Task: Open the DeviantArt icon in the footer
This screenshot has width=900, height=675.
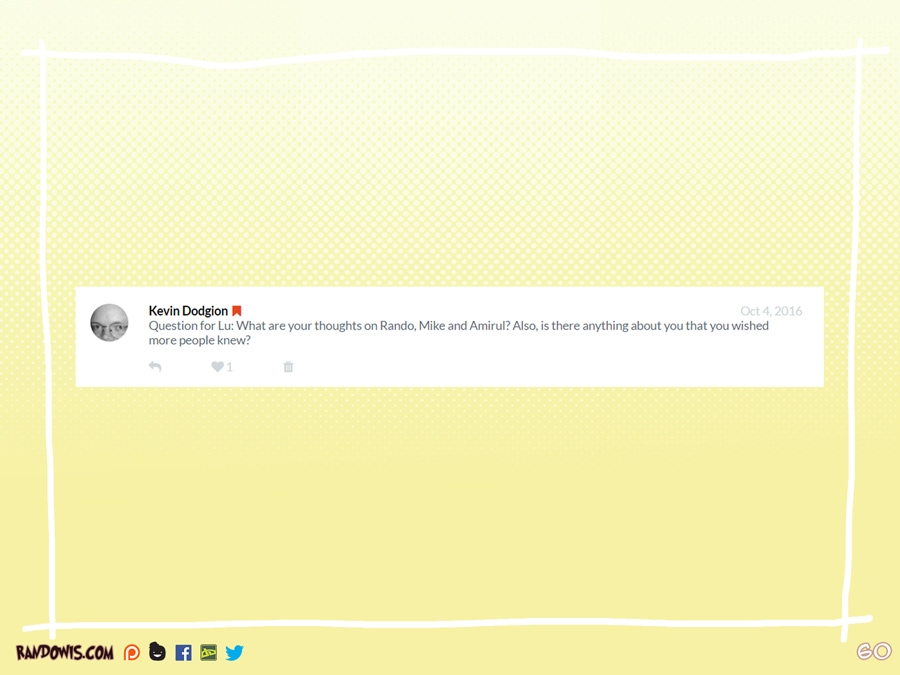Action: tap(208, 653)
